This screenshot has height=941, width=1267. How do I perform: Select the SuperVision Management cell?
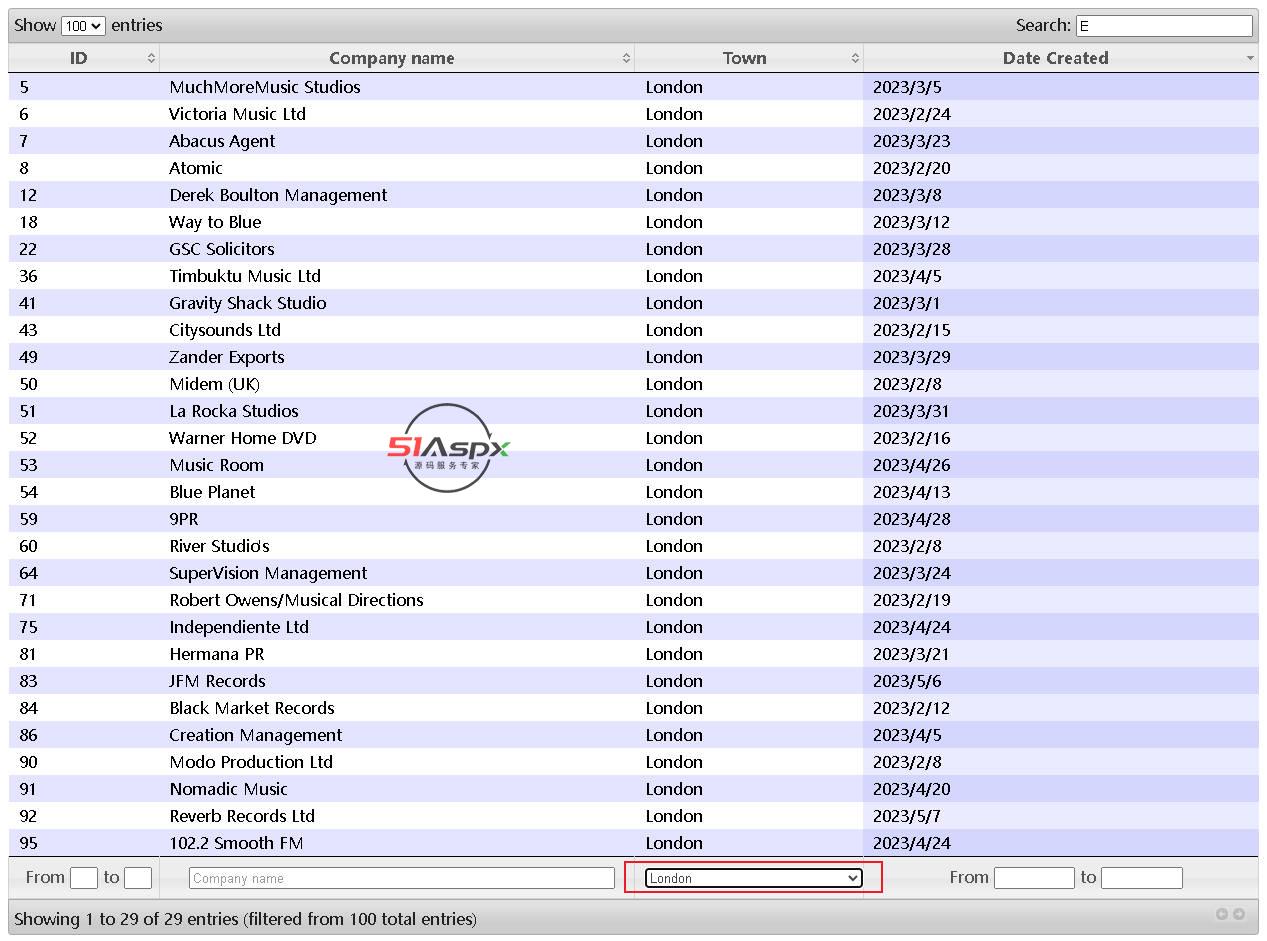click(x=268, y=573)
